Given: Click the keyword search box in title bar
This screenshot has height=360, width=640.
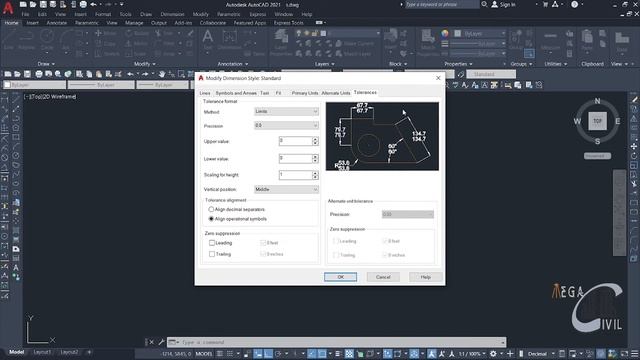Looking at the screenshot, I should coord(442,4).
